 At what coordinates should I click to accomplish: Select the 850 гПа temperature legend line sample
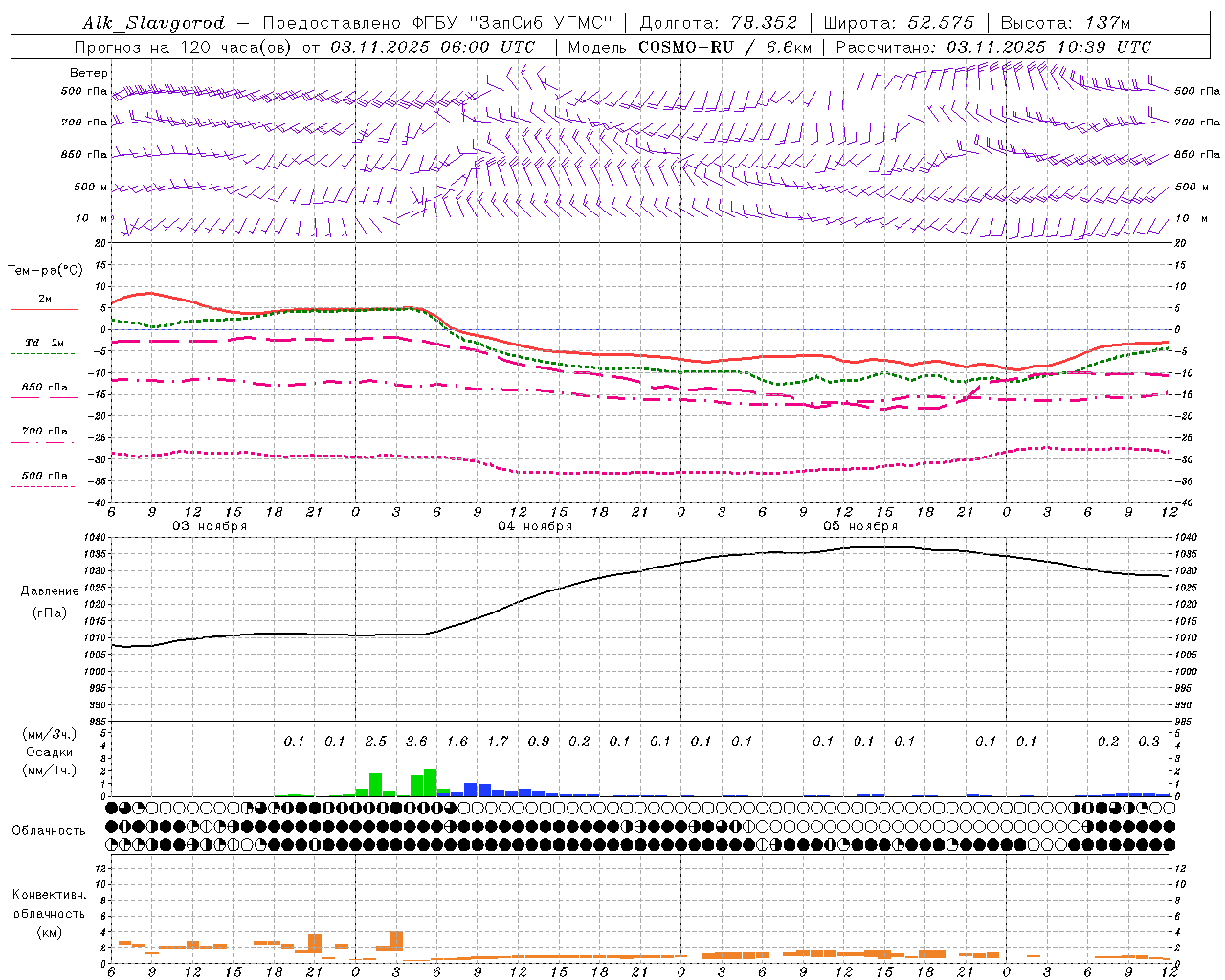(44, 397)
